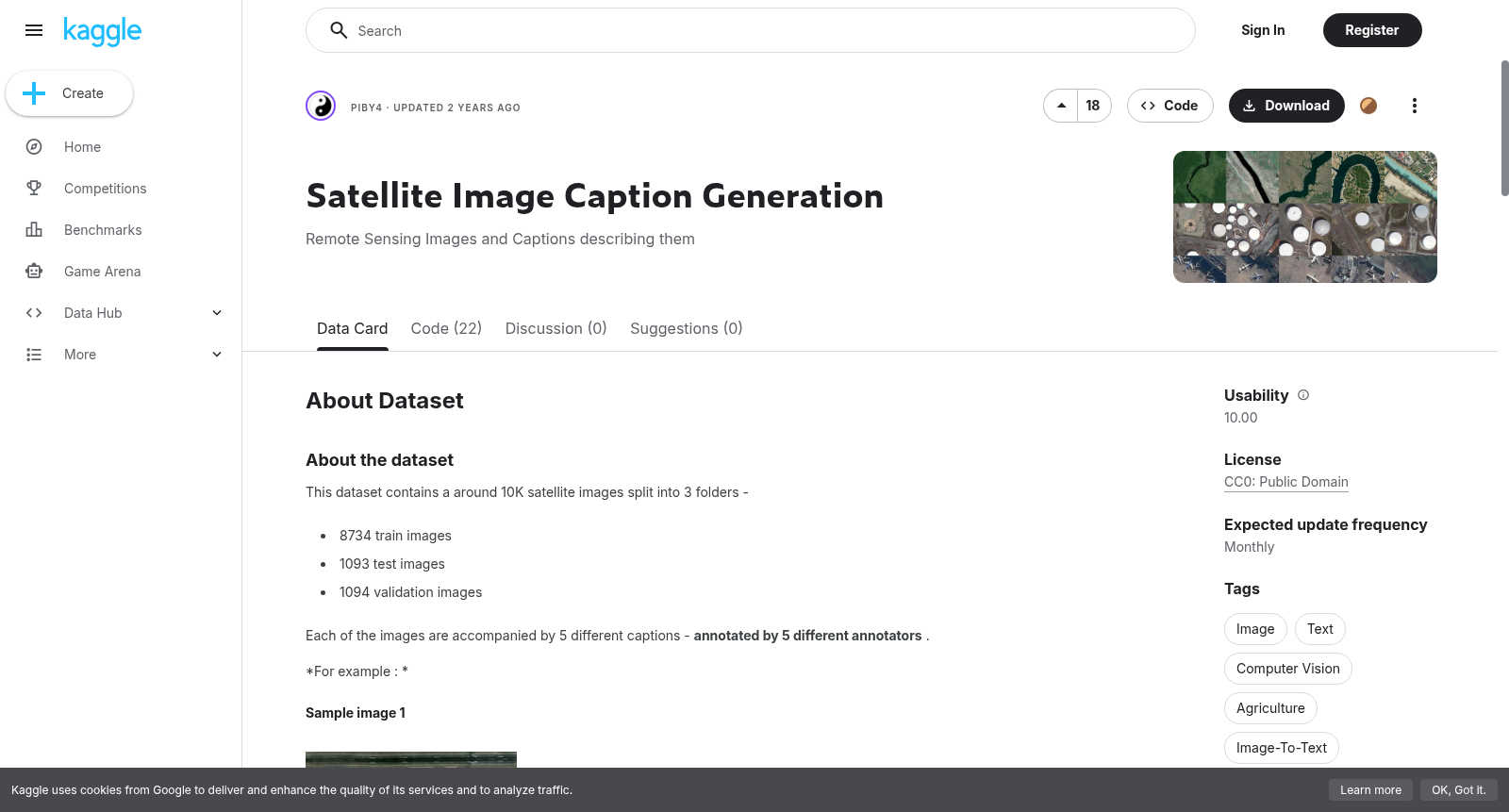Open Benchmarks bar chart icon
This screenshot has height=812, width=1509.
click(x=34, y=230)
